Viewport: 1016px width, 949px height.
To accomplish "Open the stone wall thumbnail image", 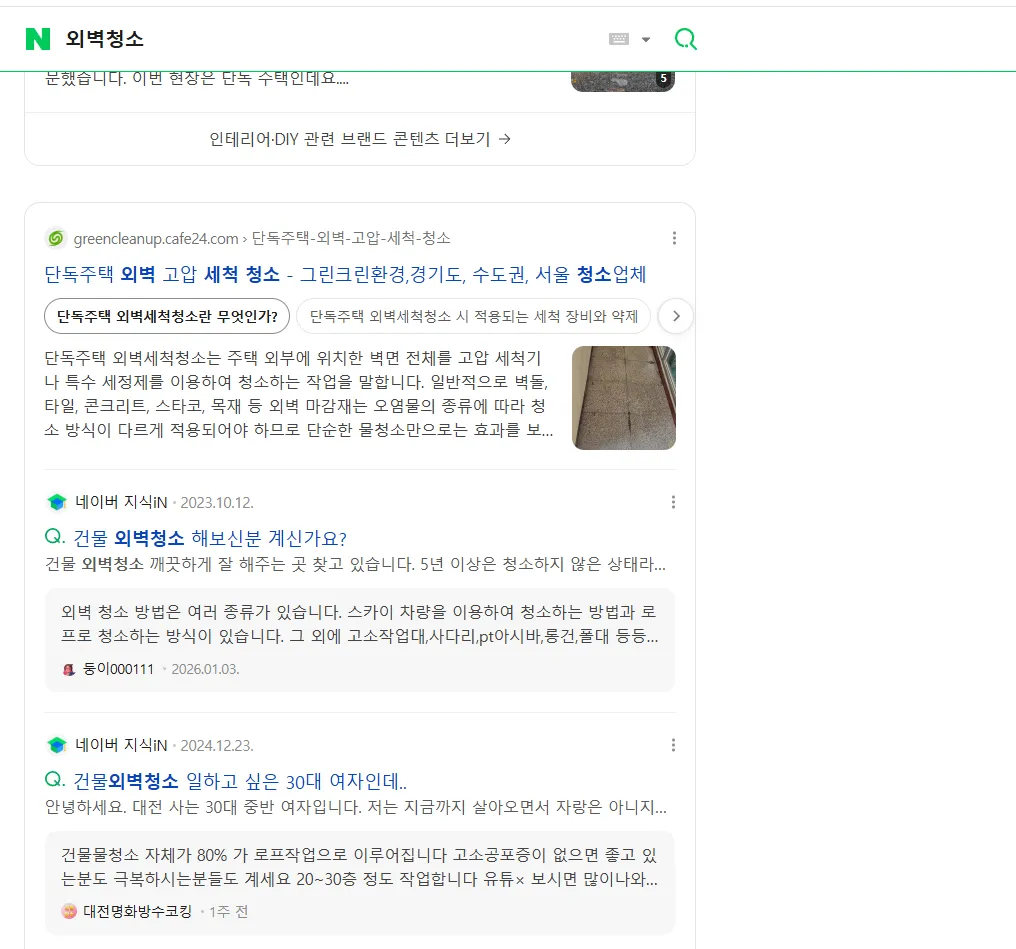I will [624, 398].
